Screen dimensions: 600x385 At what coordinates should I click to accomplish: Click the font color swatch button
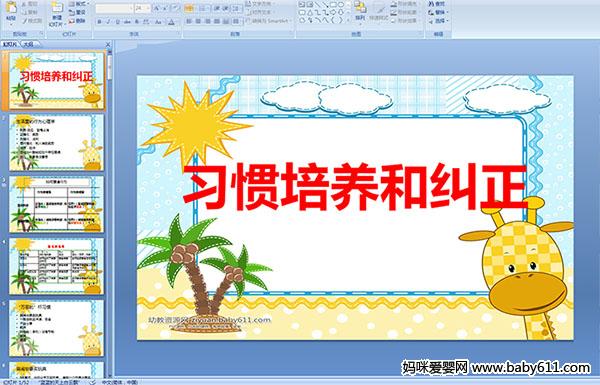[171, 22]
